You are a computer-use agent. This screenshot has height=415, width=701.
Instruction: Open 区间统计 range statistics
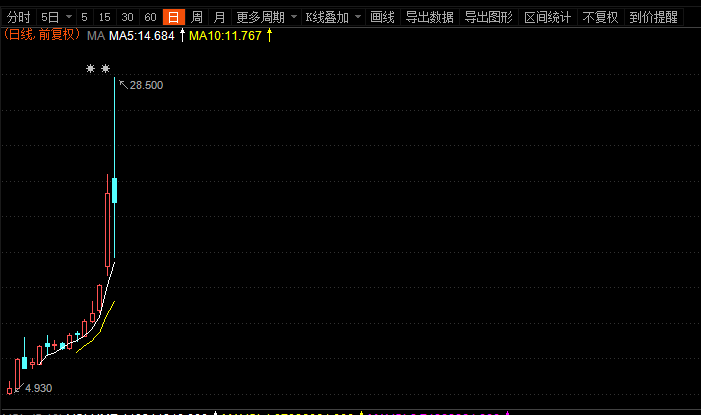tap(547, 17)
